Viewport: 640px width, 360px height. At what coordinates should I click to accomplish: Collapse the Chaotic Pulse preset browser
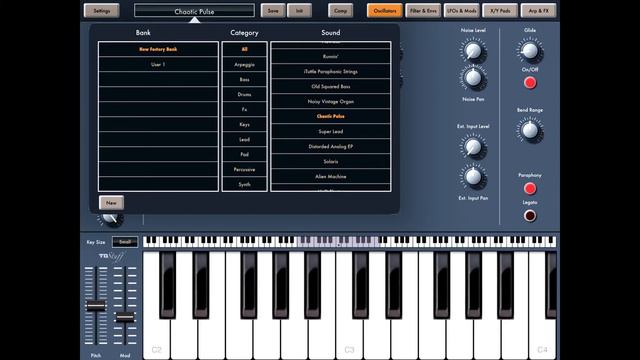click(194, 11)
